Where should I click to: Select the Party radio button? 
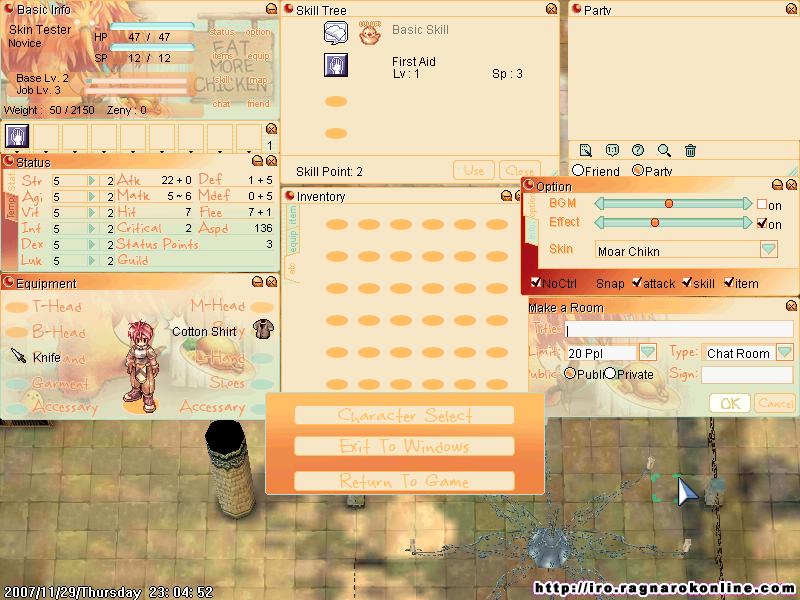point(637,170)
